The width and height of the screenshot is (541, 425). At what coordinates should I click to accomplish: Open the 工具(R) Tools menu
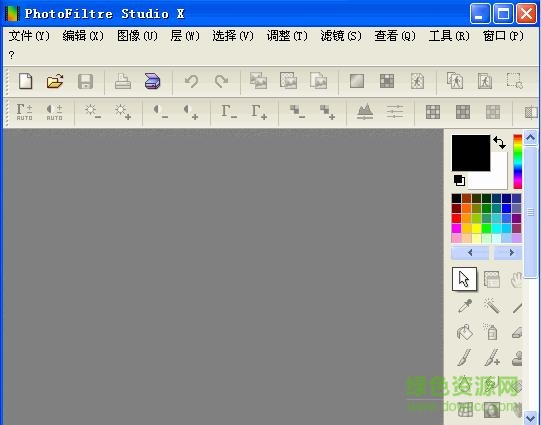[449, 36]
